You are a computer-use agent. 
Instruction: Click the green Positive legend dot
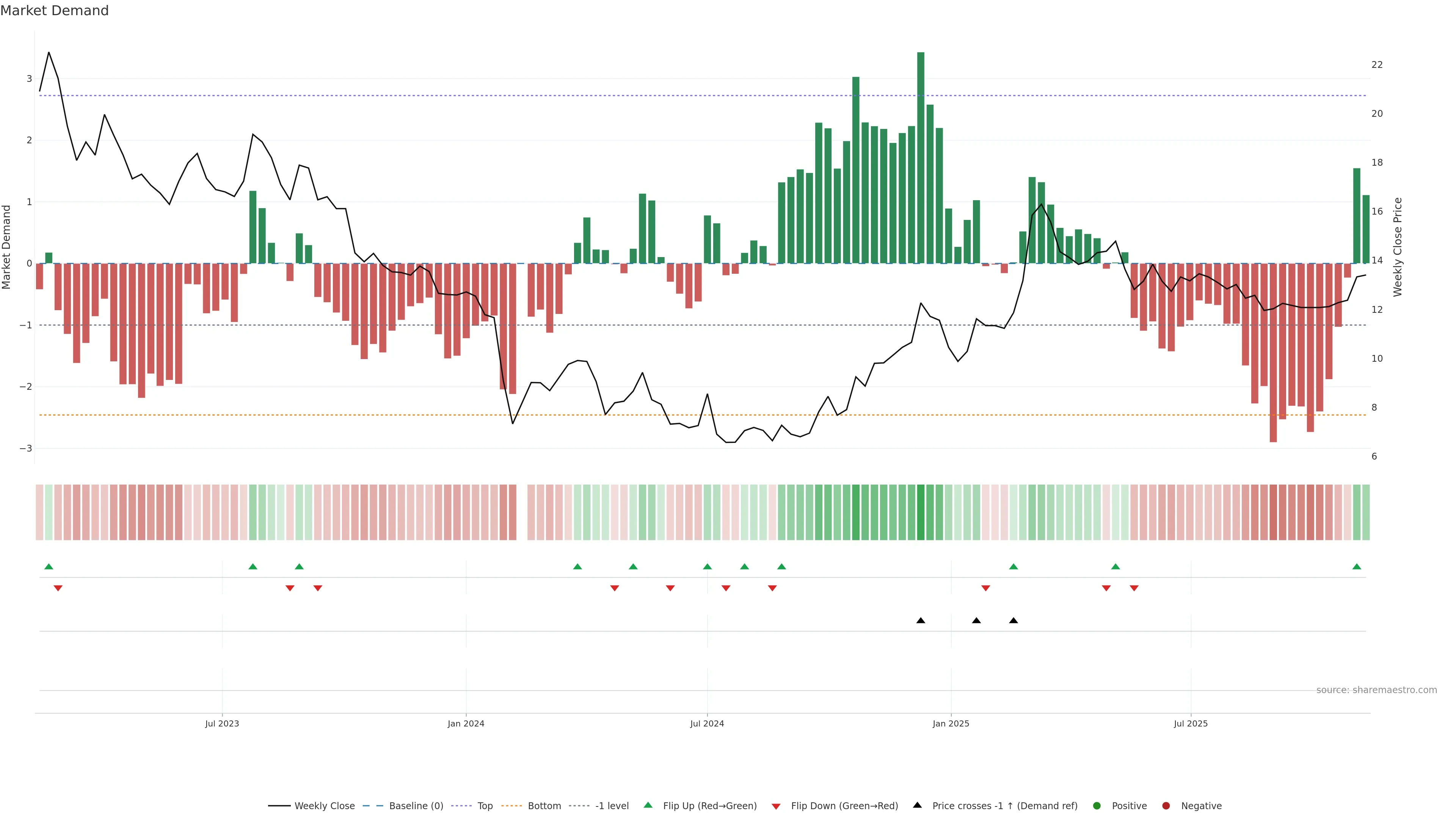(1097, 806)
